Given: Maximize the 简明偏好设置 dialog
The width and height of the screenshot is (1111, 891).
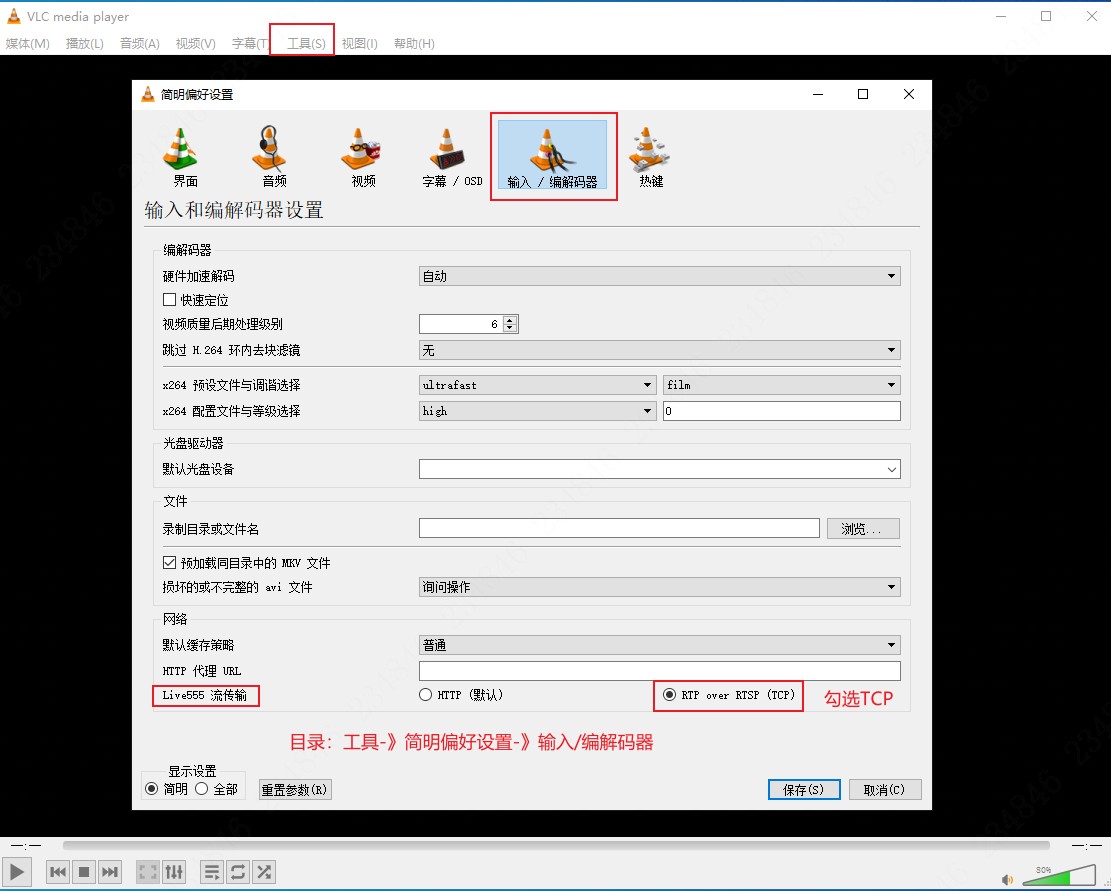Looking at the screenshot, I should [x=863, y=94].
